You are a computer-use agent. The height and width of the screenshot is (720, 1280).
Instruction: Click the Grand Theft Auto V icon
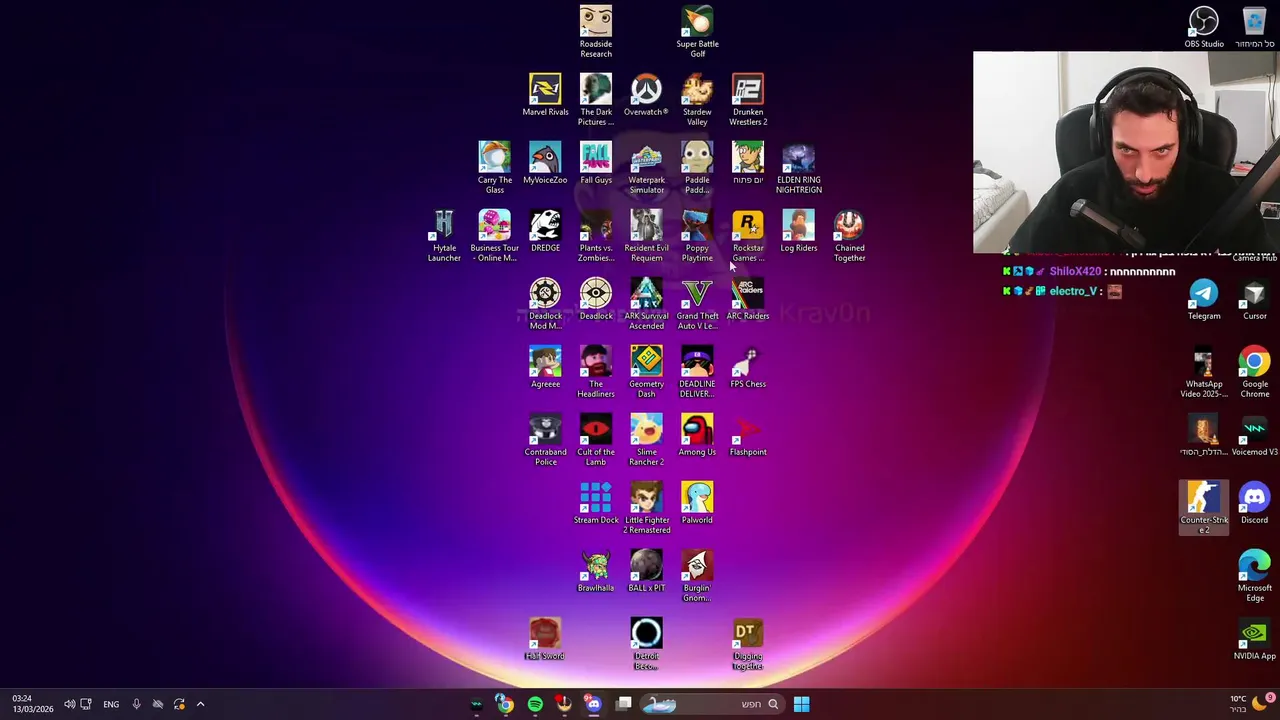(697, 303)
